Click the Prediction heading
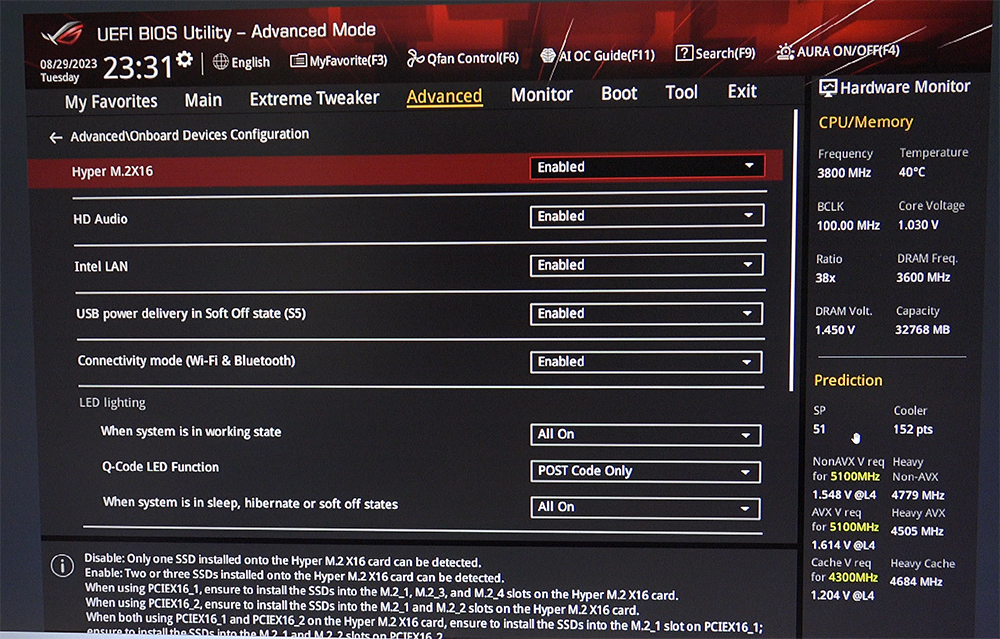 click(x=848, y=381)
